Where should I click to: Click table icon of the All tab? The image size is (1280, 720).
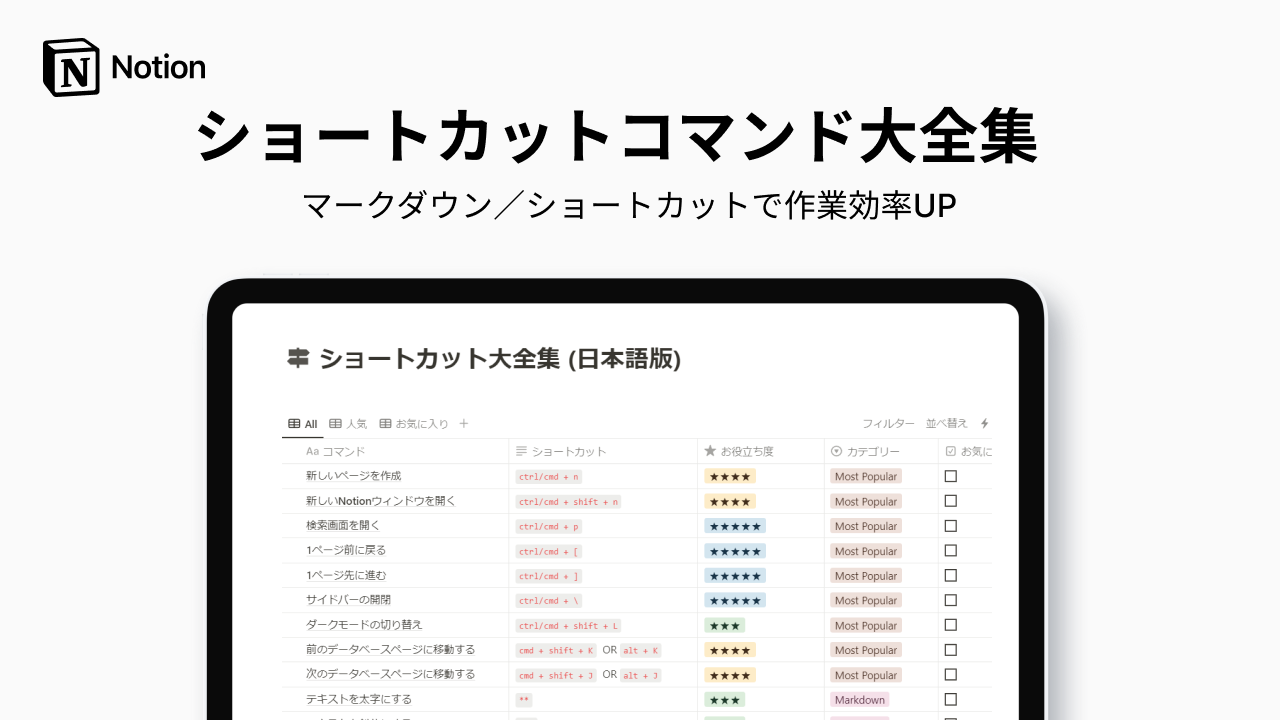[x=294, y=424]
